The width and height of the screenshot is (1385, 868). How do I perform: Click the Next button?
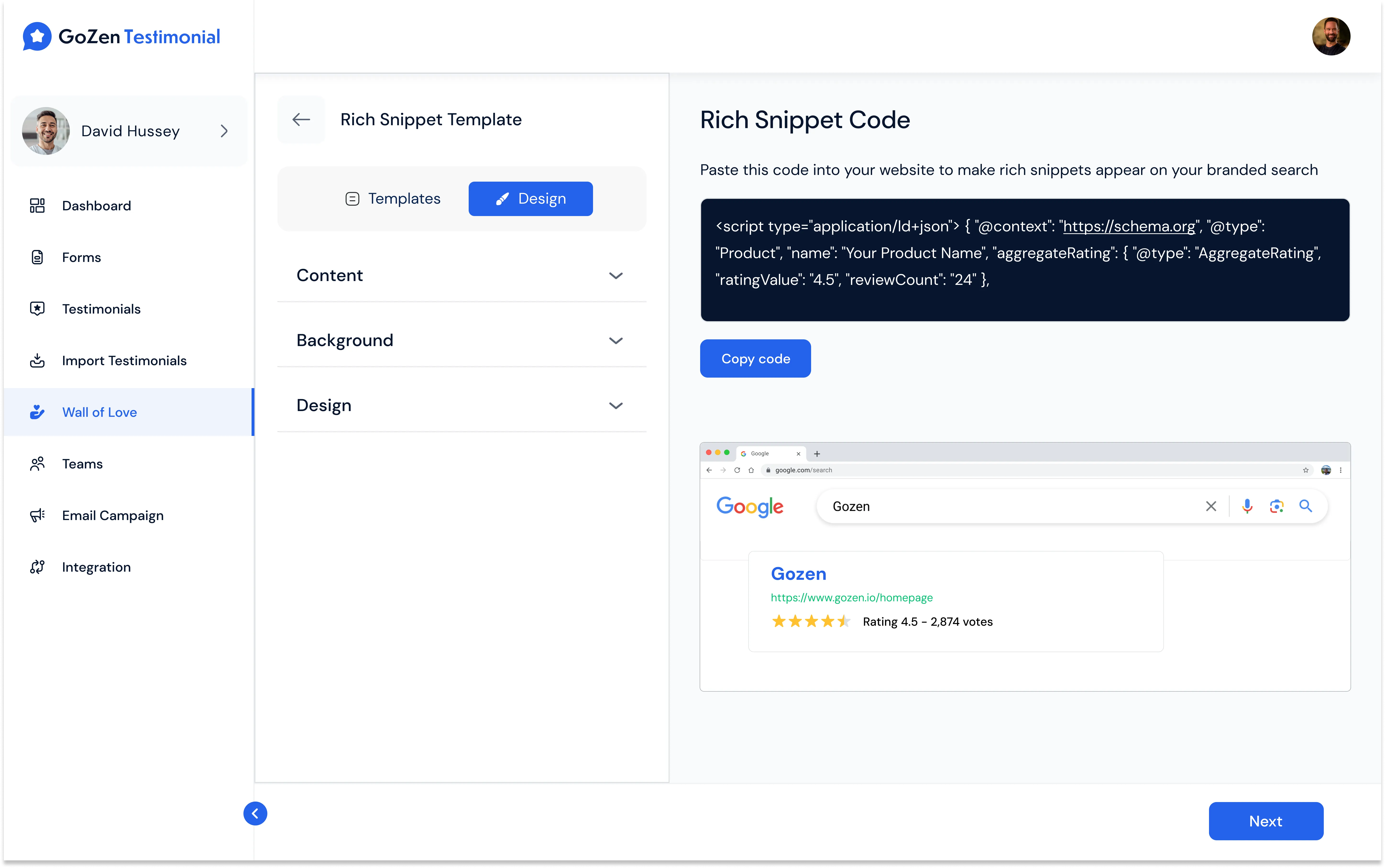[1266, 821]
